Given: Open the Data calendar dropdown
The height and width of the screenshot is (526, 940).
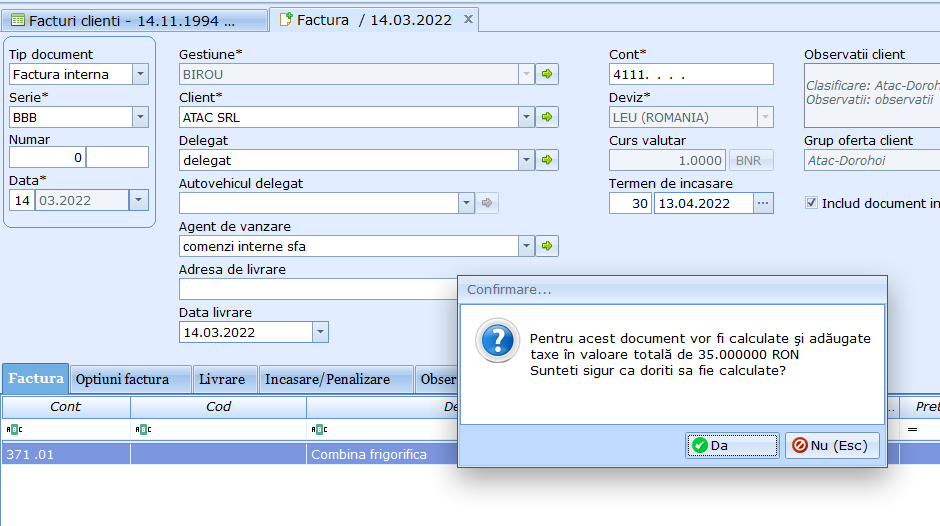Looking at the screenshot, I should [x=138, y=200].
